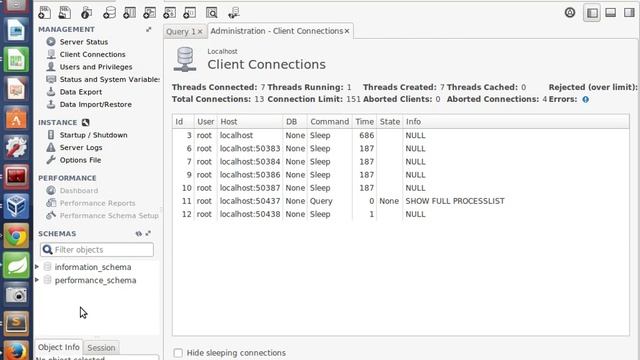
Task: Click the Instance section icon
Action: [x=85, y=122]
